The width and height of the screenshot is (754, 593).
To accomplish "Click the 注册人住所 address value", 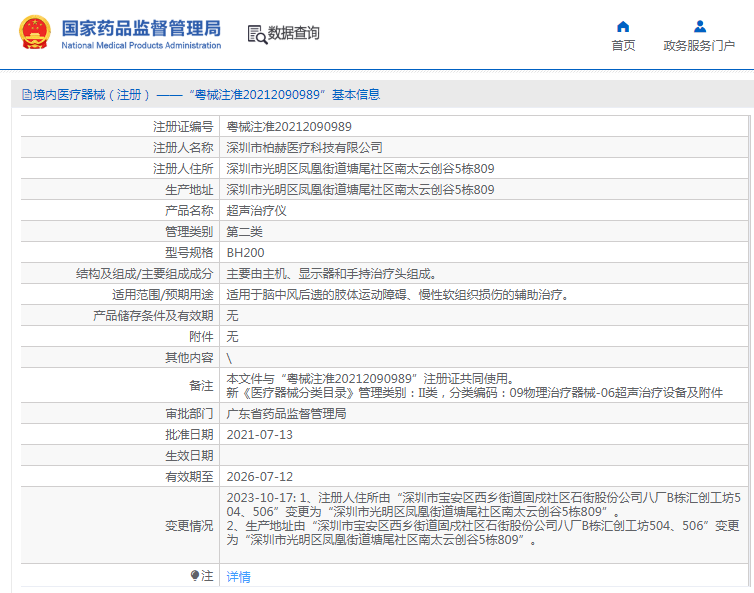I will [360, 169].
